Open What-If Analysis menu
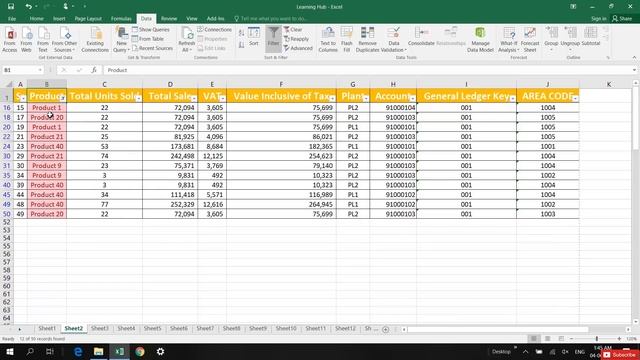Screen dimensions: 640x360 (x=509, y=40)
